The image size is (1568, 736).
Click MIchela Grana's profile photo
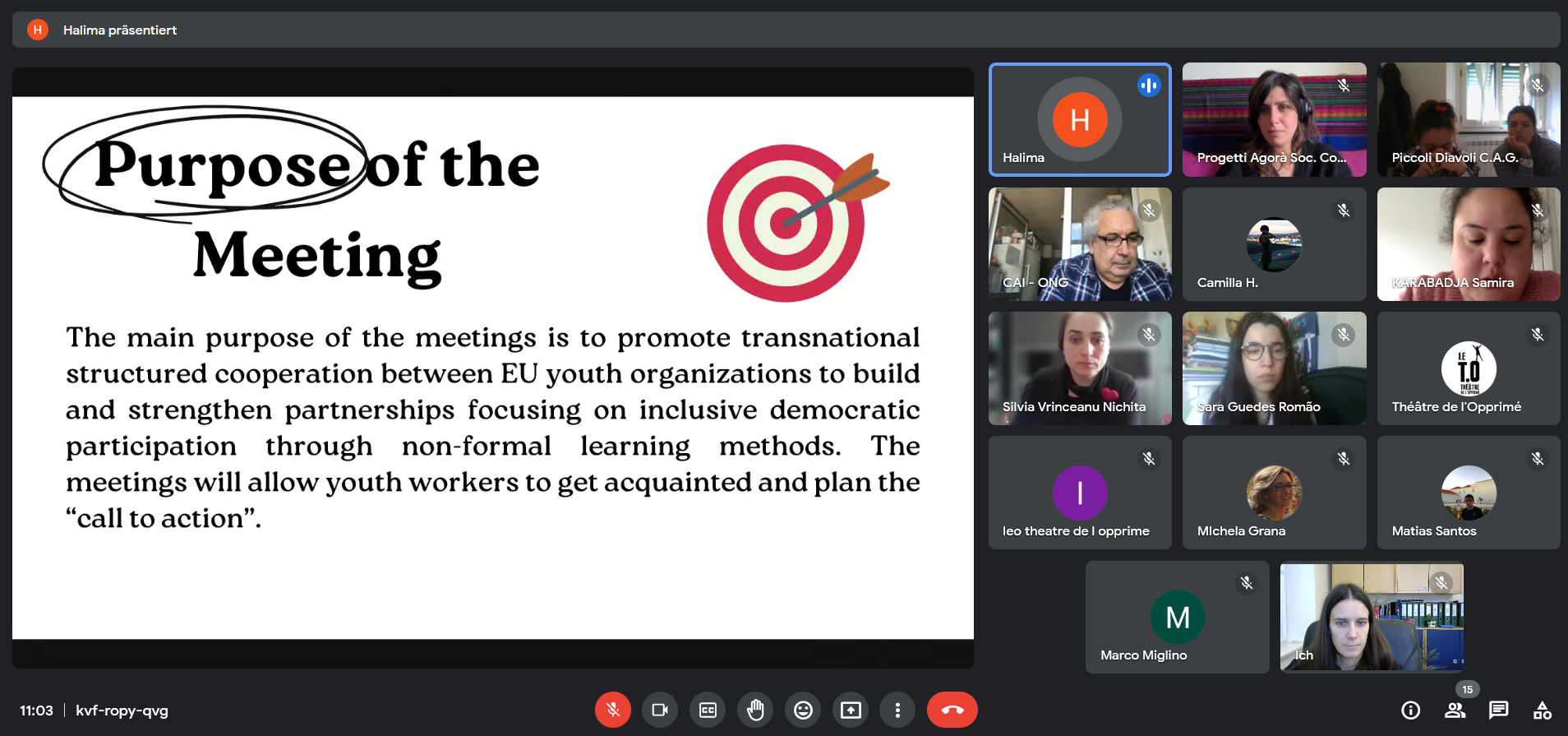pos(1274,493)
